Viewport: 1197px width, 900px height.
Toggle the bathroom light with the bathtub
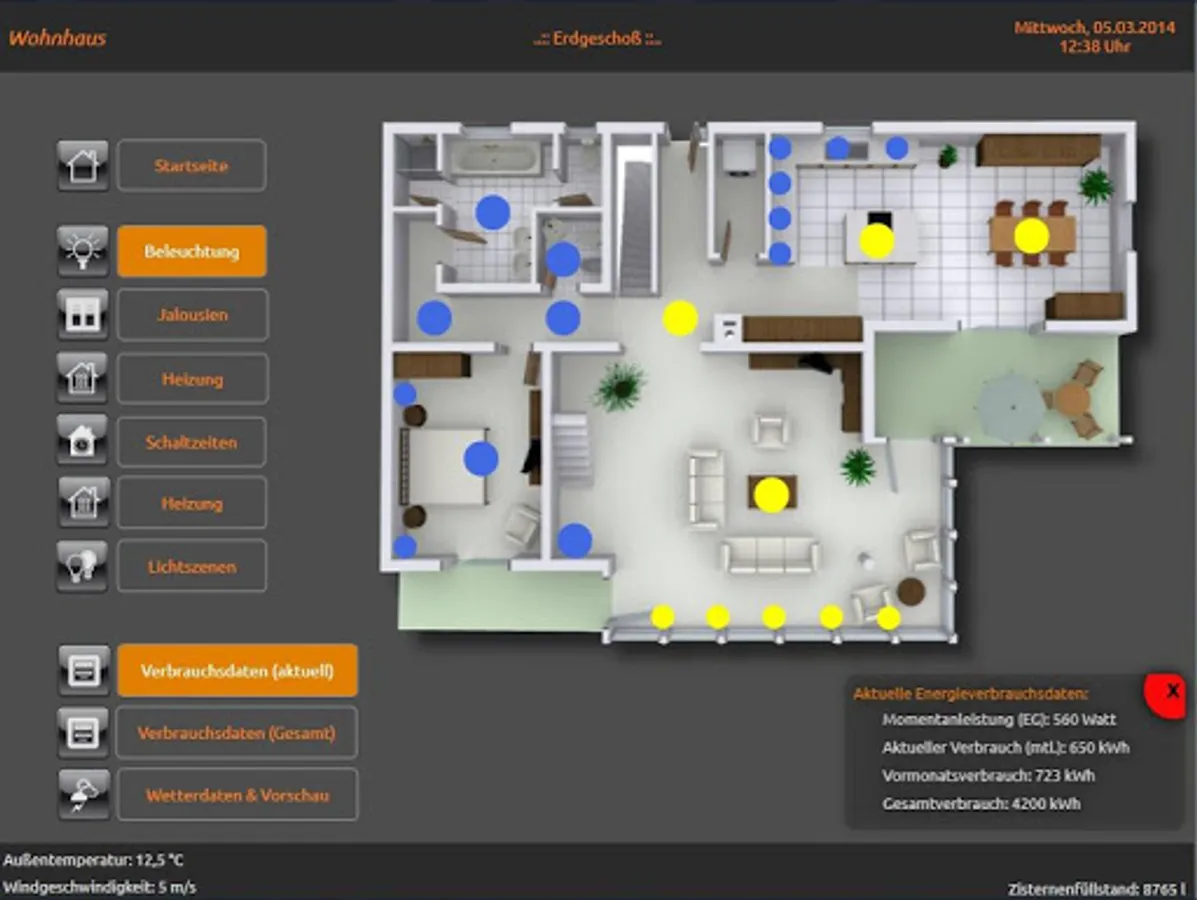493,212
